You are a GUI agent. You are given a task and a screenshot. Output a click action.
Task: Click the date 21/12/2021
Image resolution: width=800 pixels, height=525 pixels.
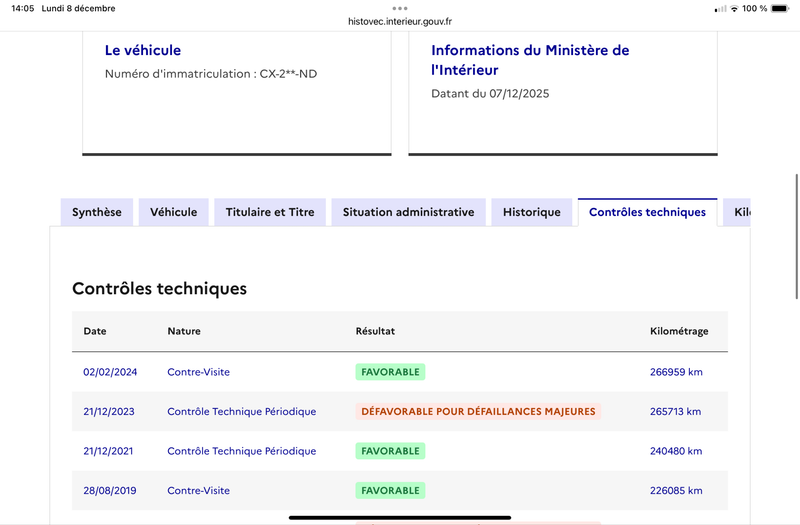coord(108,451)
